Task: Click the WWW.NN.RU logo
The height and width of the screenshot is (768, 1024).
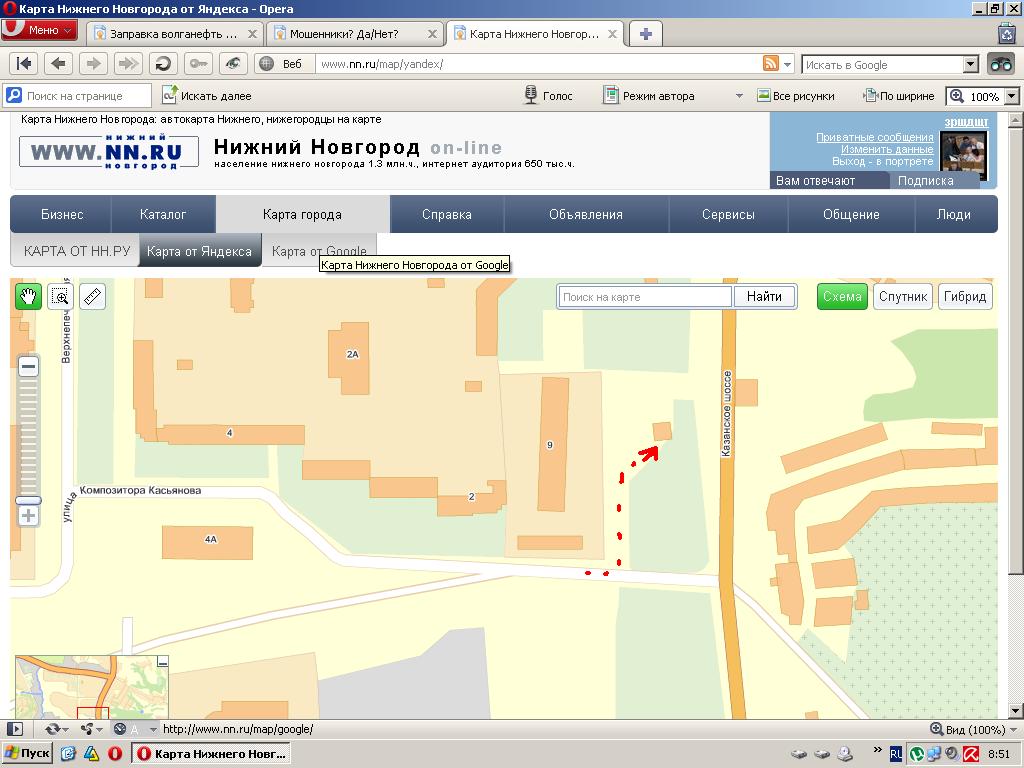Action: pos(108,152)
